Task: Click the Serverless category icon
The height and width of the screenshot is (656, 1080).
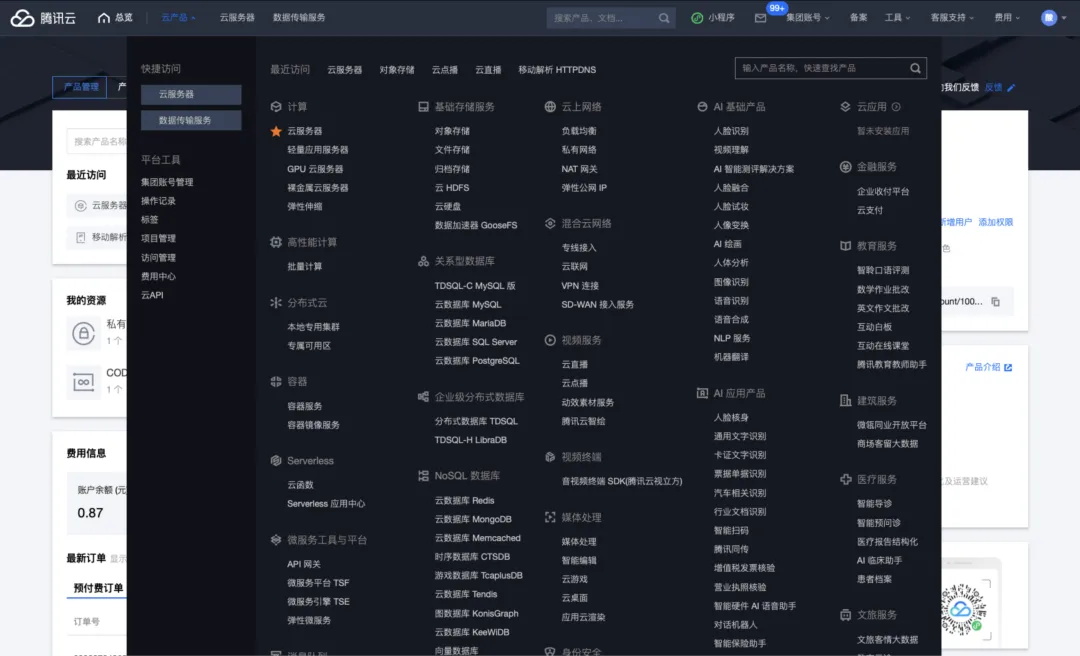Action: point(276,461)
